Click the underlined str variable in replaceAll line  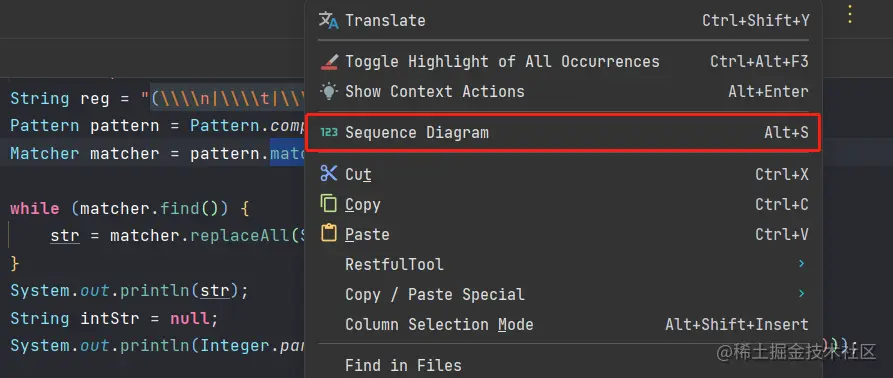(x=64, y=236)
